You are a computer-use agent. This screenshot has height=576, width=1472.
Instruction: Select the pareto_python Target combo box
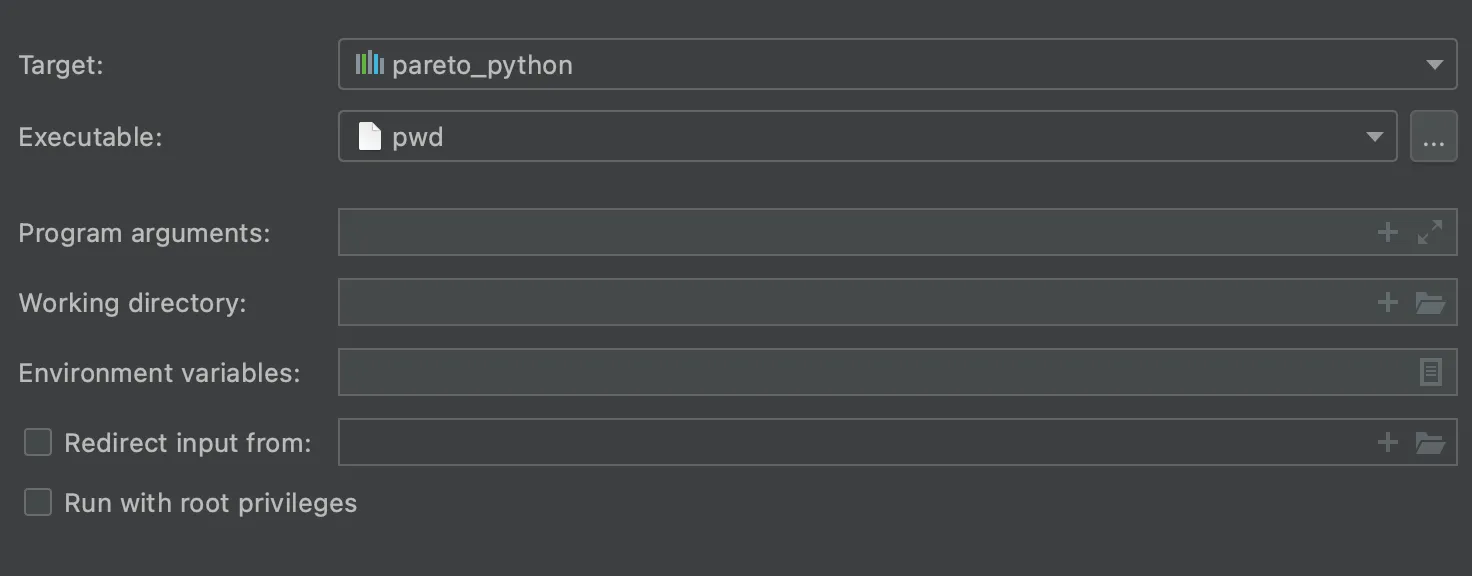pyautogui.click(x=880, y=65)
